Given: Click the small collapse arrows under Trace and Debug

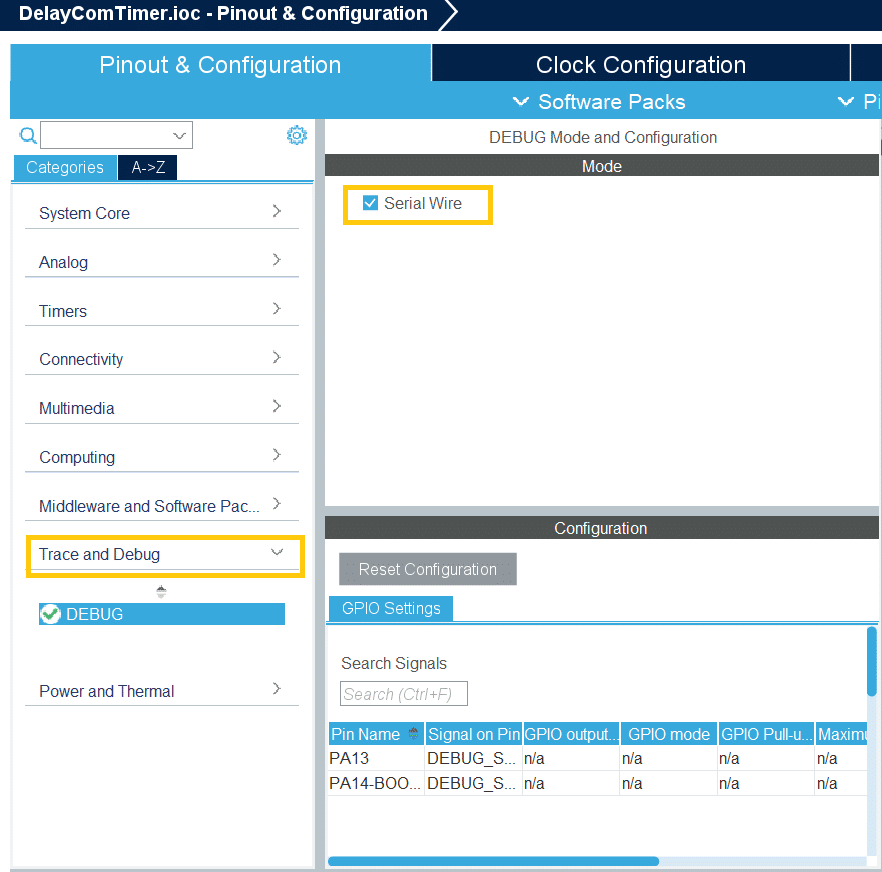Looking at the screenshot, I should (161, 591).
